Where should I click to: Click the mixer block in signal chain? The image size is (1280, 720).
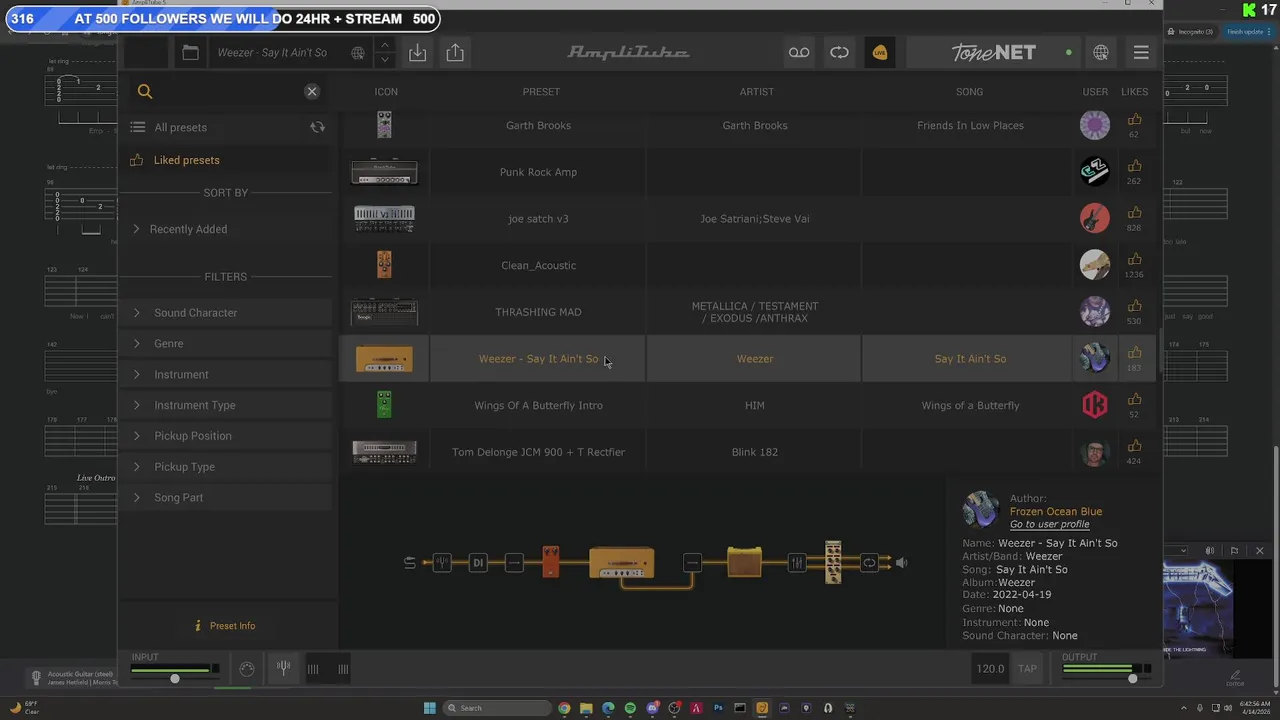(797, 563)
